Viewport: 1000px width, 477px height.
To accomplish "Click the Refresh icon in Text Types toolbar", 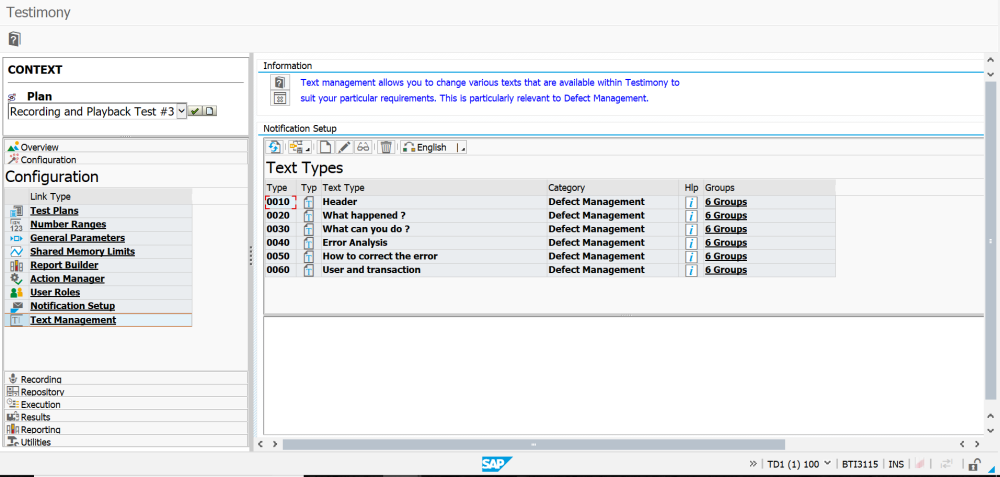I will [x=275, y=147].
